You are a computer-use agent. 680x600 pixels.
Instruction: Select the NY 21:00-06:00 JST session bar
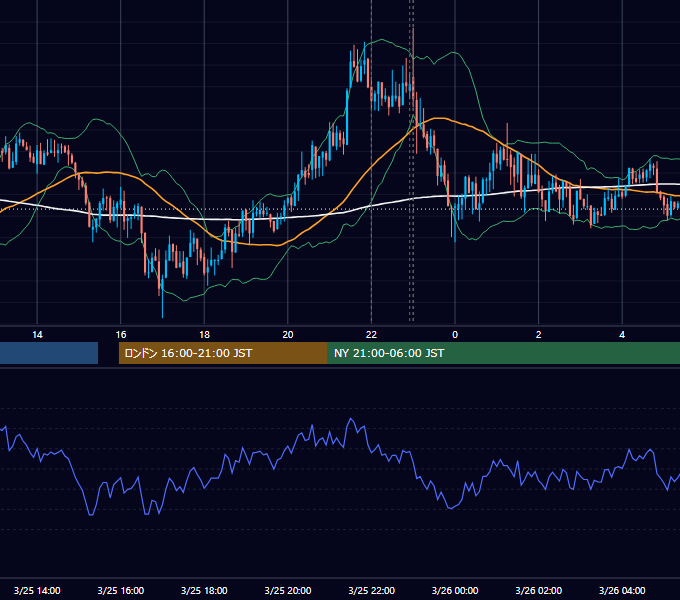504,353
